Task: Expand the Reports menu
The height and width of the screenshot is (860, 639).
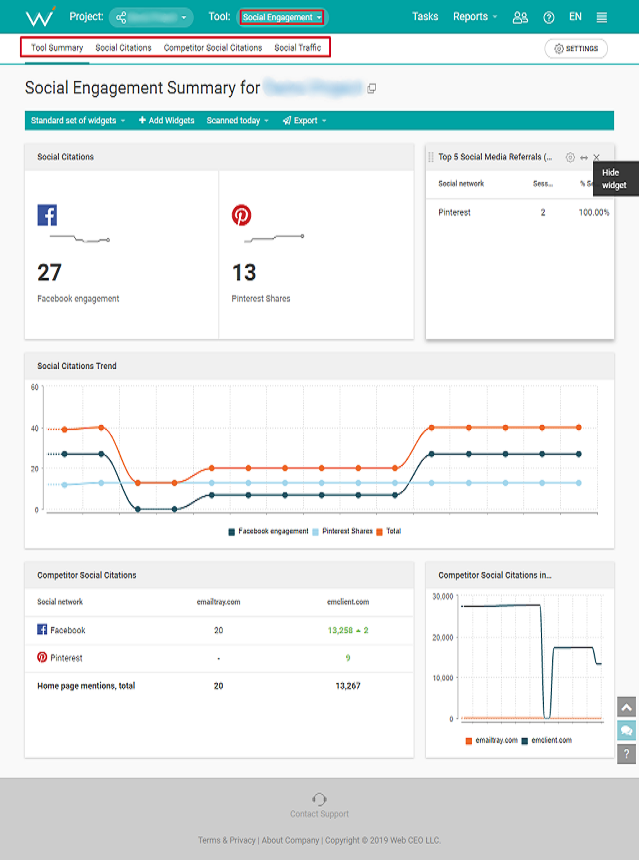Action: click(475, 16)
